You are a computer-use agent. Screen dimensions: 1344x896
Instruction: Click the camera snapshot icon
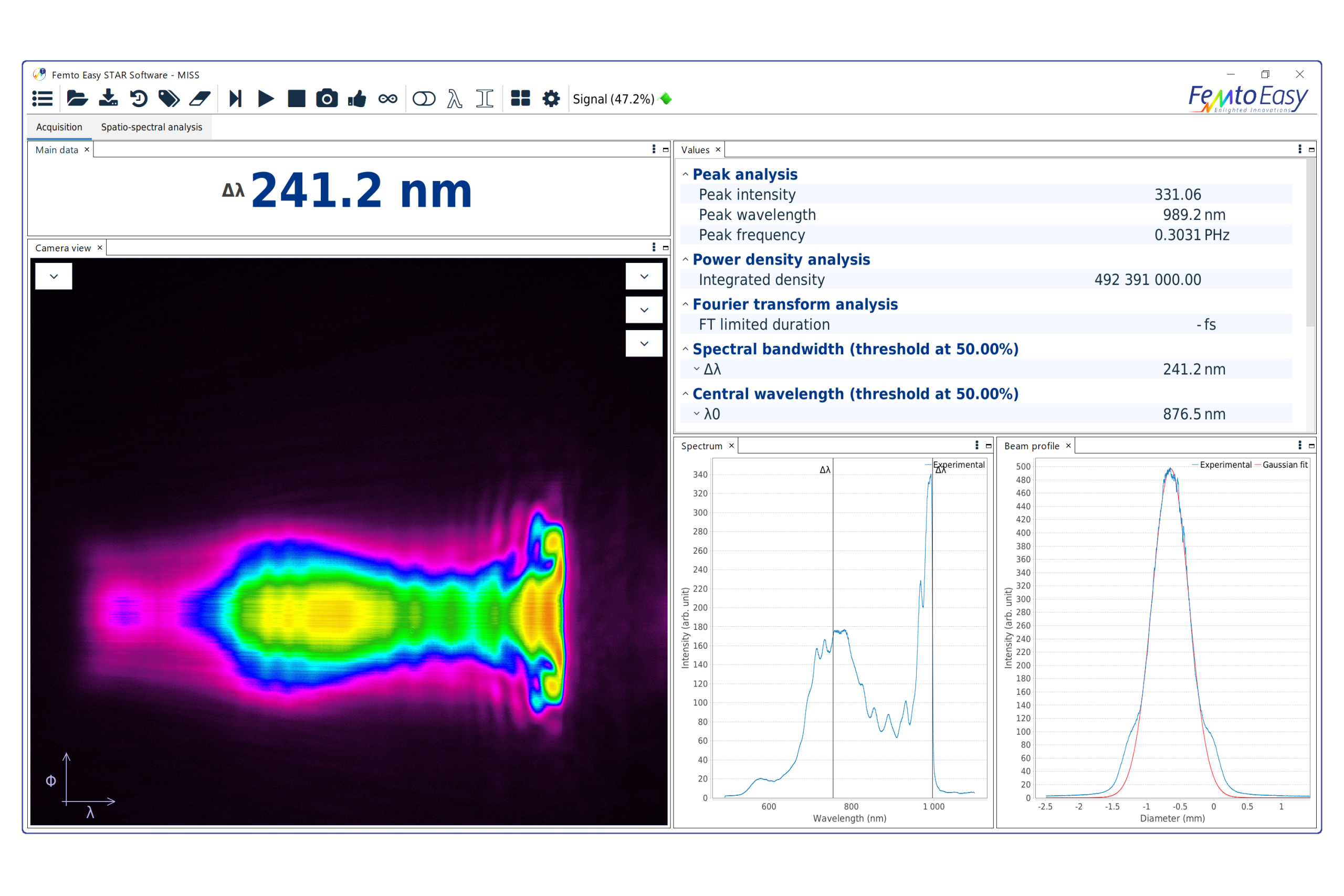pos(327,99)
